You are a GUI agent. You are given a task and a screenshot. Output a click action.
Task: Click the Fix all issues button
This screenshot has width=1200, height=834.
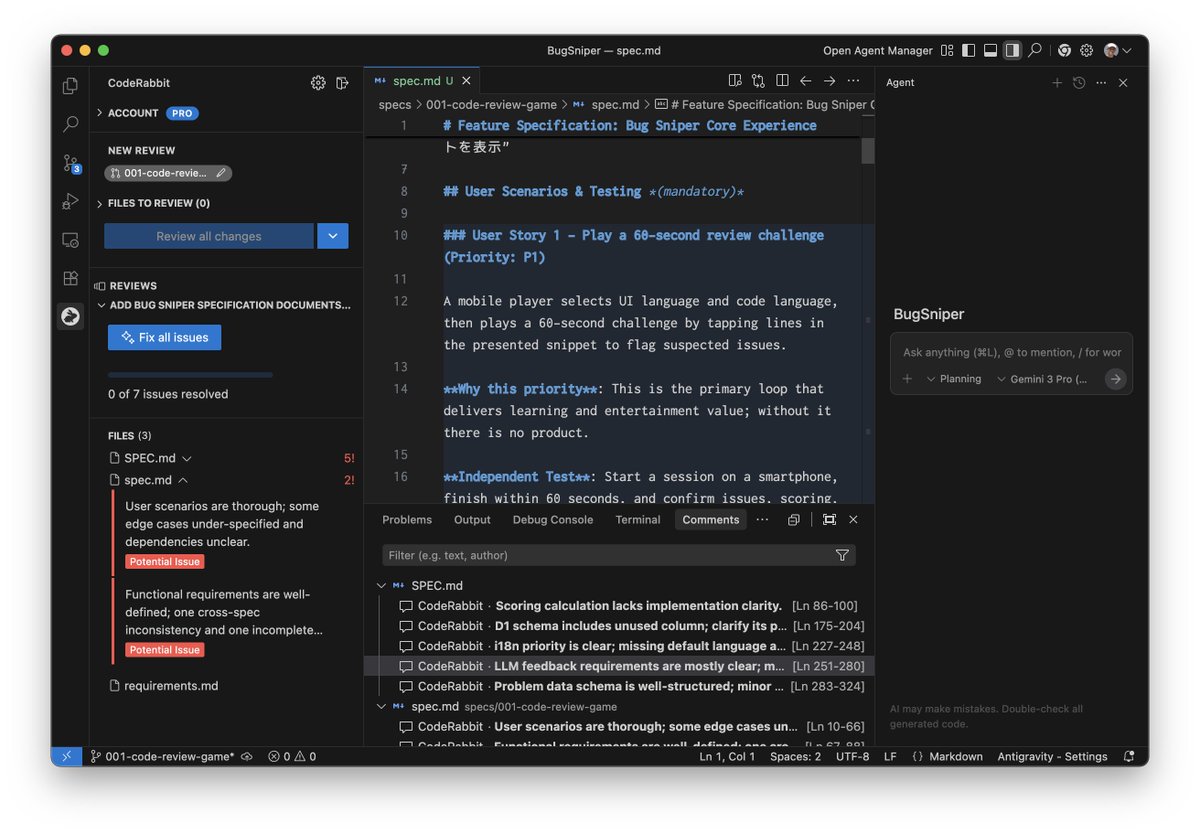click(165, 337)
